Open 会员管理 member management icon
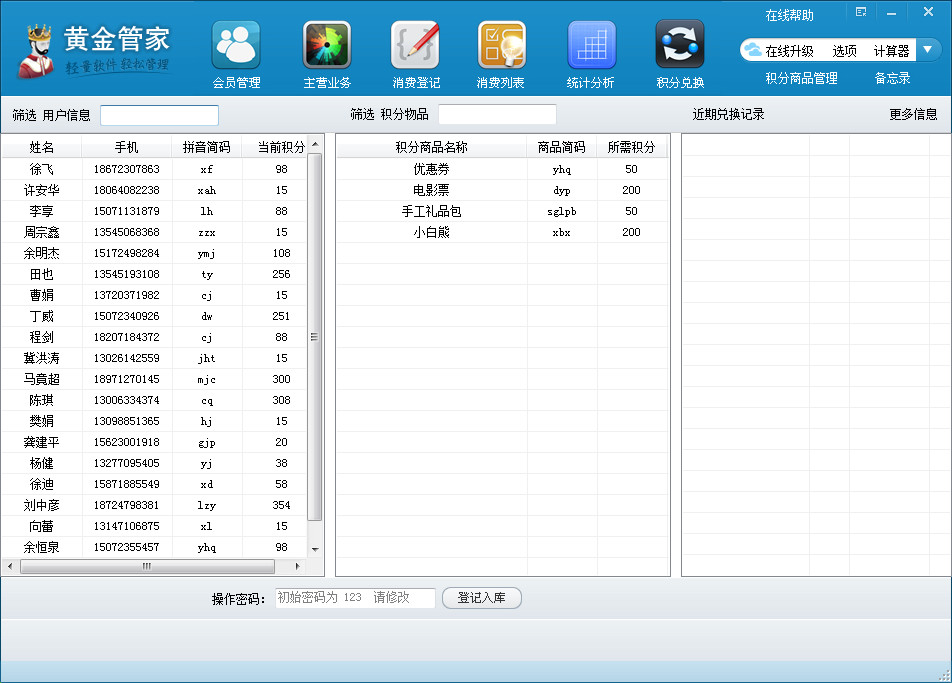This screenshot has width=952, height=683. pos(236,46)
